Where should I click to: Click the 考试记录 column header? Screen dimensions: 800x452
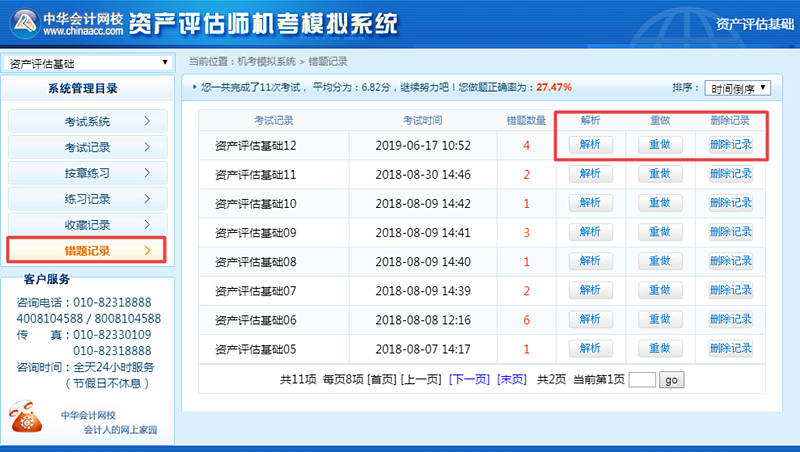274,120
